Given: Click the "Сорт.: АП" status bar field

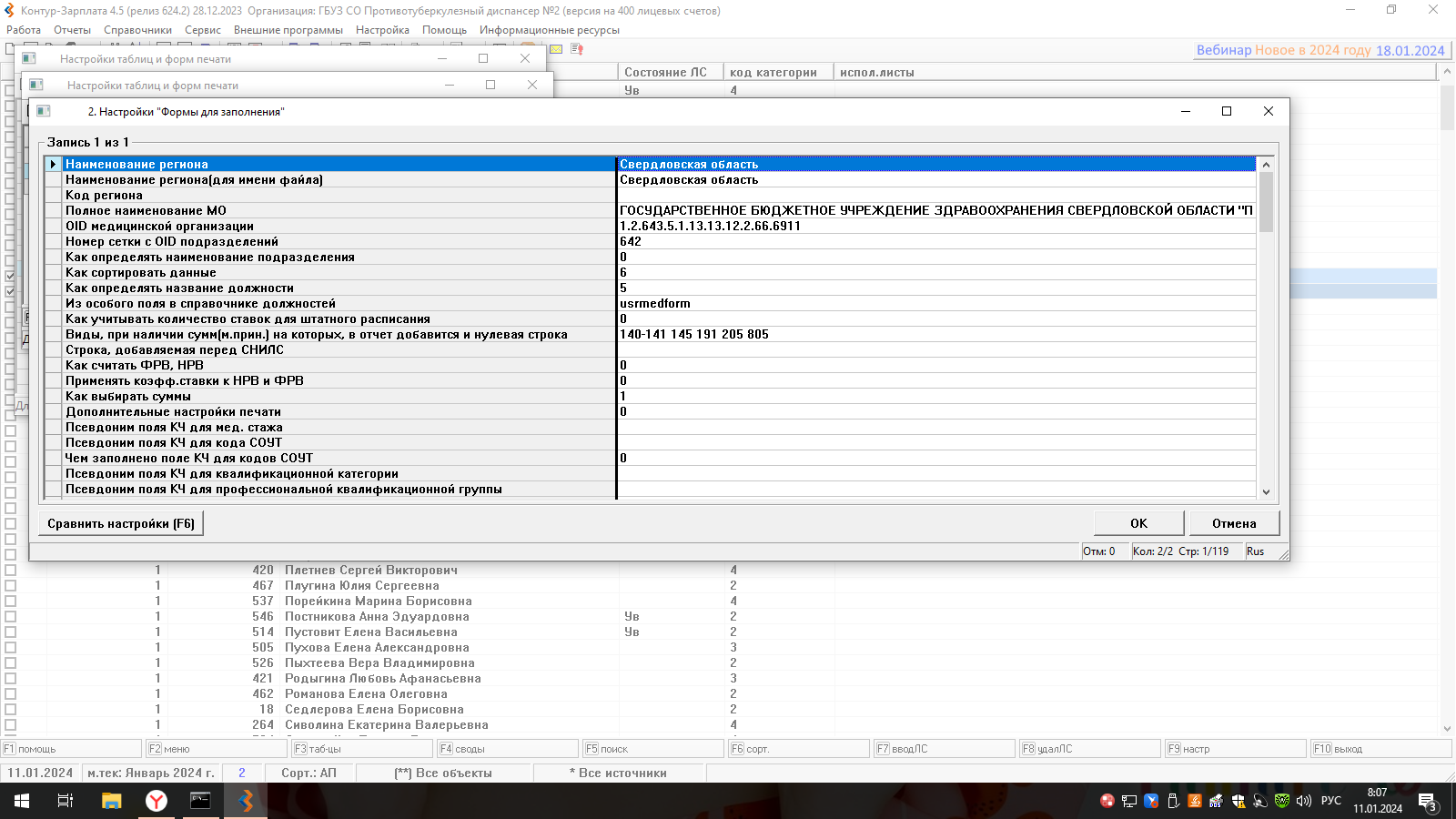Looking at the screenshot, I should tap(309, 773).
